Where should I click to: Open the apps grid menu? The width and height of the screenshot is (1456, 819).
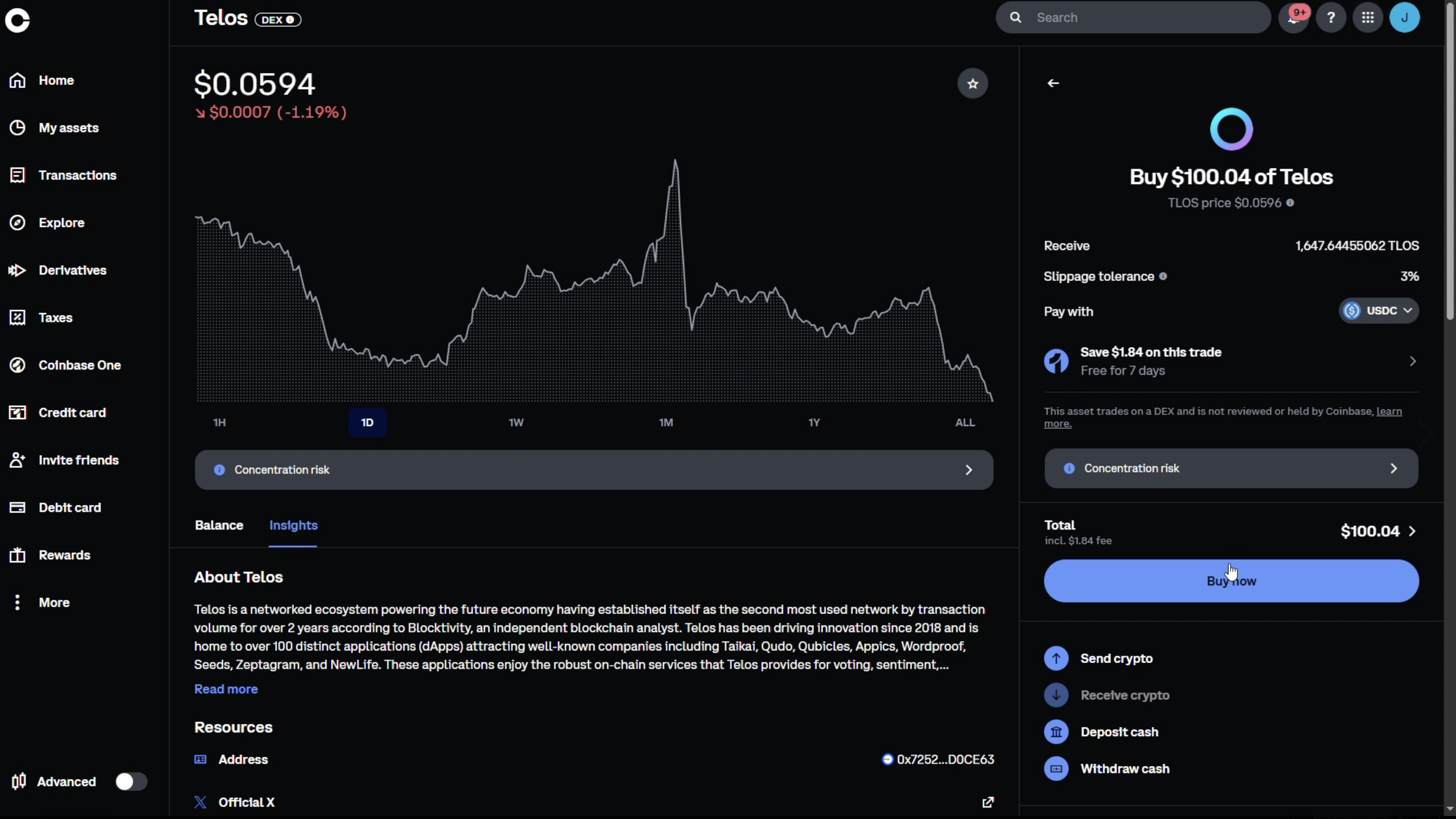pos(1367,18)
